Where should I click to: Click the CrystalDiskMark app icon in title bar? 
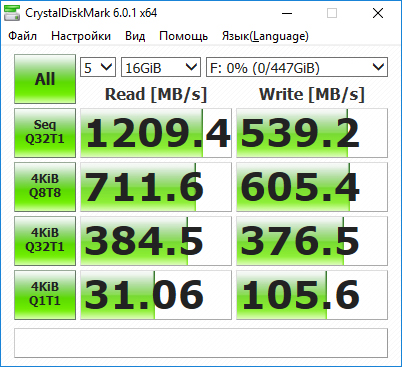[11, 13]
